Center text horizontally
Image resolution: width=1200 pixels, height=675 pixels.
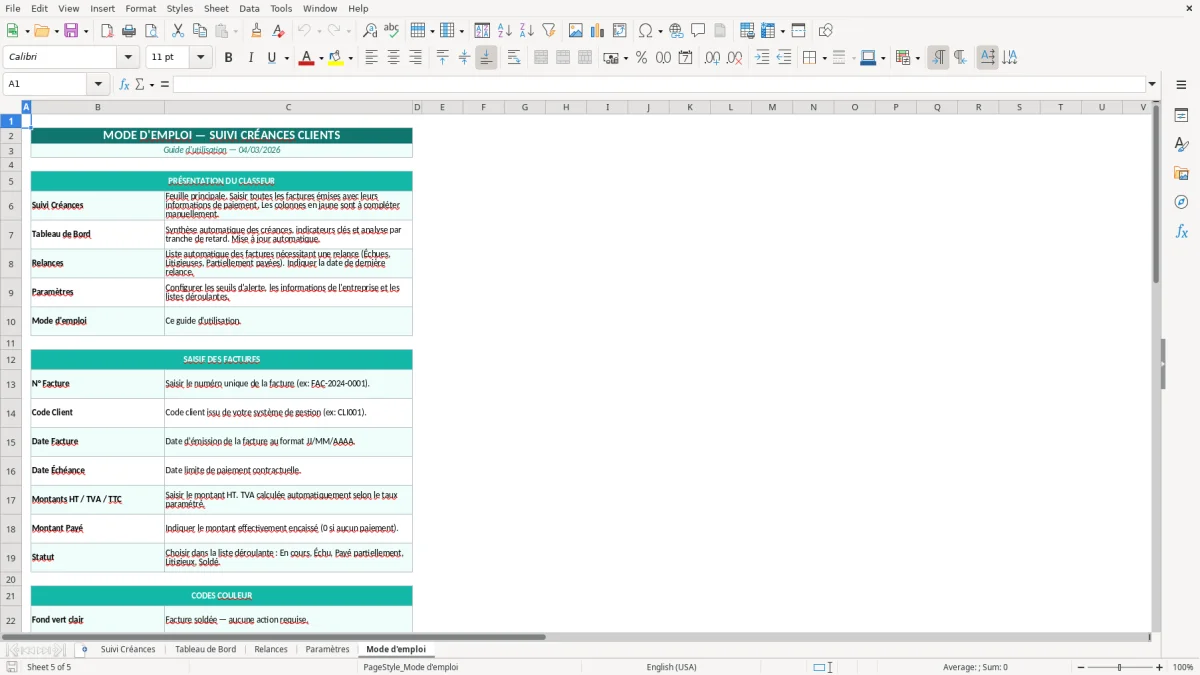pyautogui.click(x=393, y=58)
